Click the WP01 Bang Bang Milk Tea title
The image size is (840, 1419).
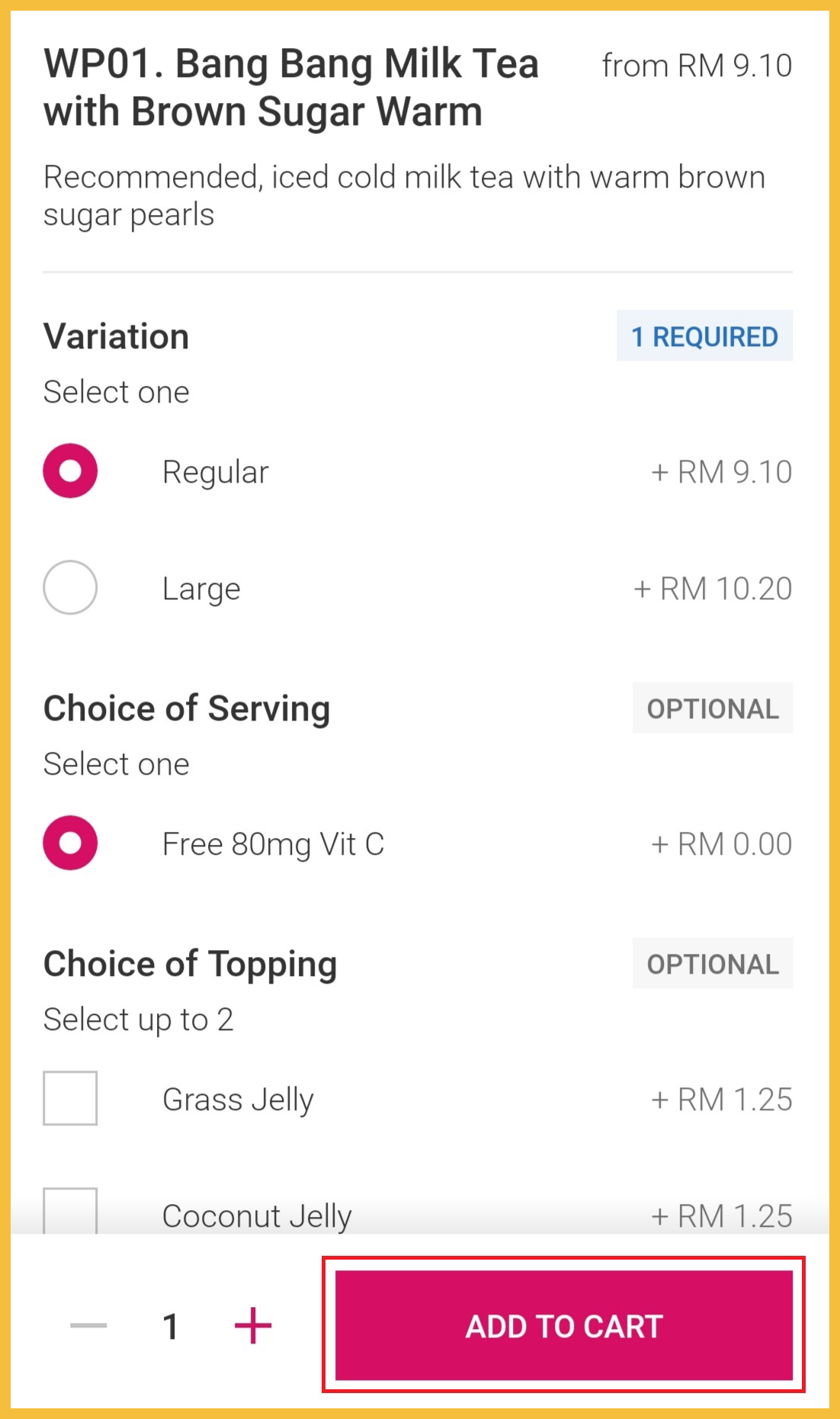click(291, 87)
